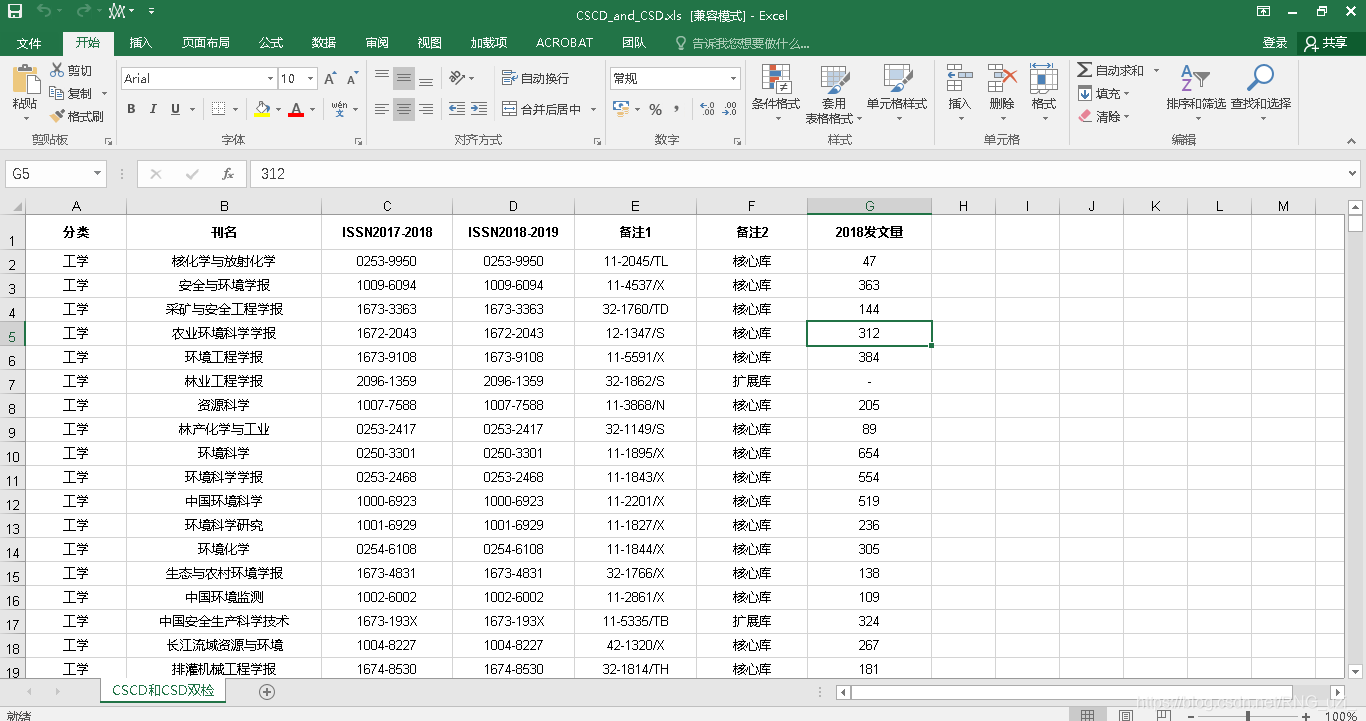Open the Arial font name dropdown
The image size is (1366, 721).
point(270,78)
